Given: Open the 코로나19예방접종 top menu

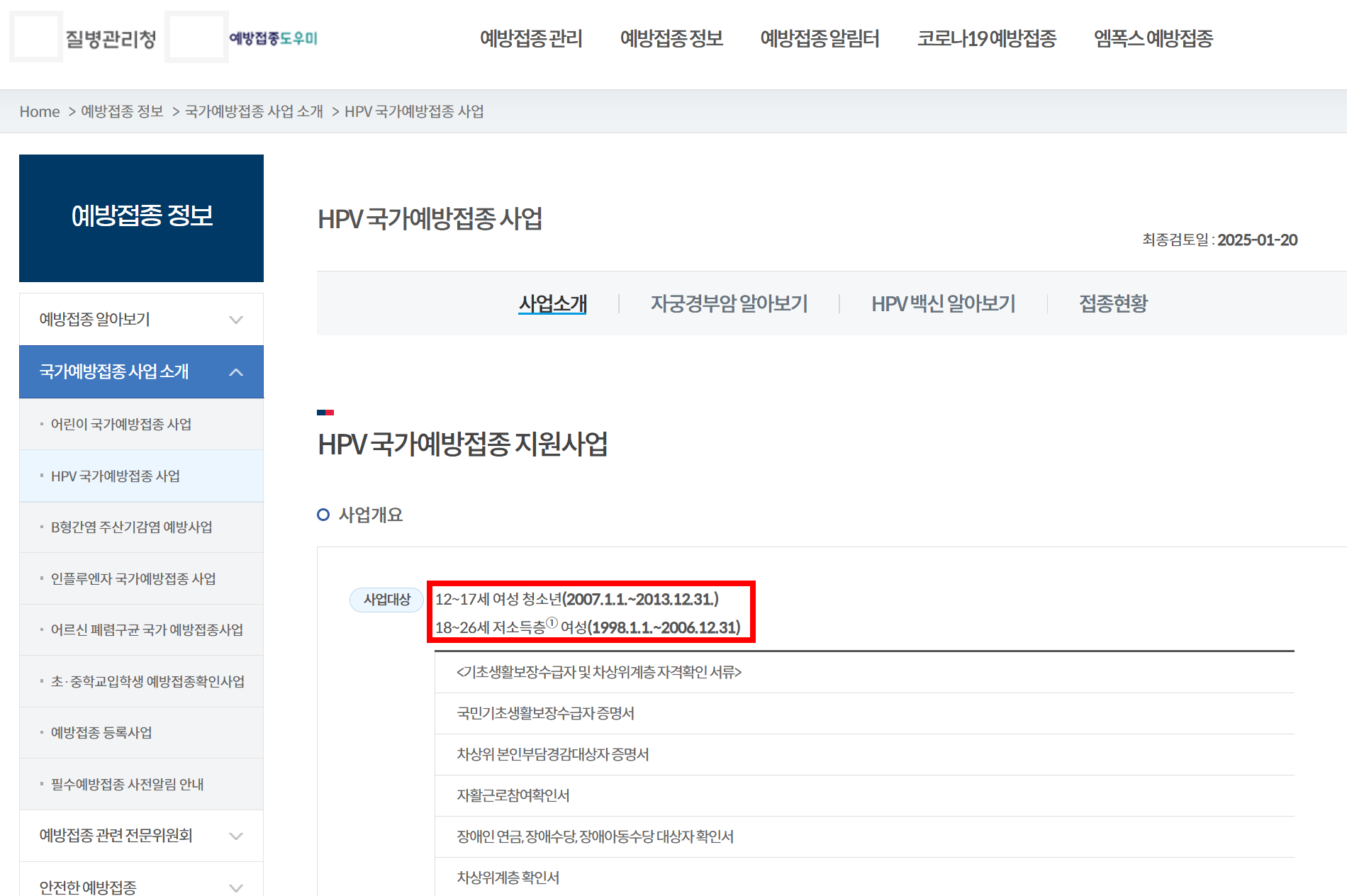Looking at the screenshot, I should click(x=986, y=38).
